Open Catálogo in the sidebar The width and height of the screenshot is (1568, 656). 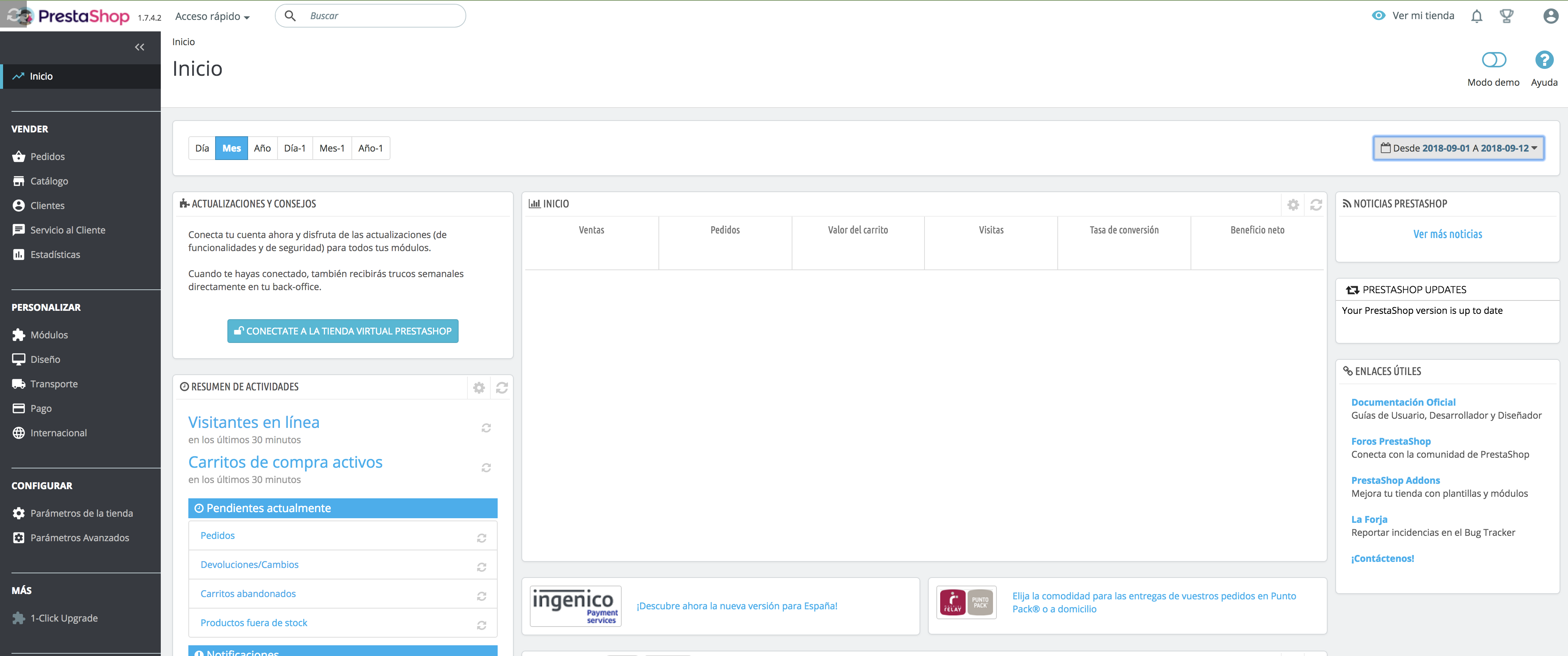point(49,181)
